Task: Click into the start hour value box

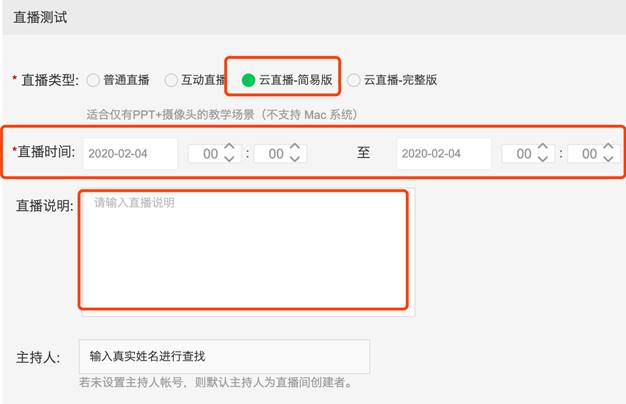Action: (208, 154)
